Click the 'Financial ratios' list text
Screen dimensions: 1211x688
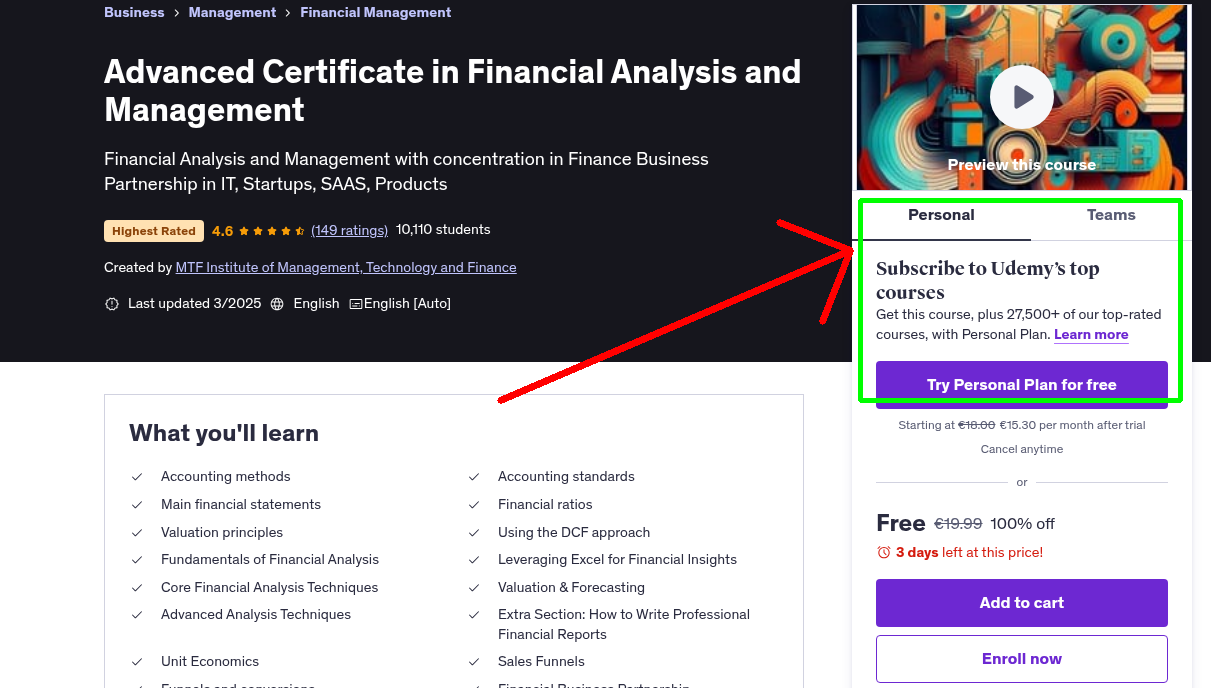(545, 505)
